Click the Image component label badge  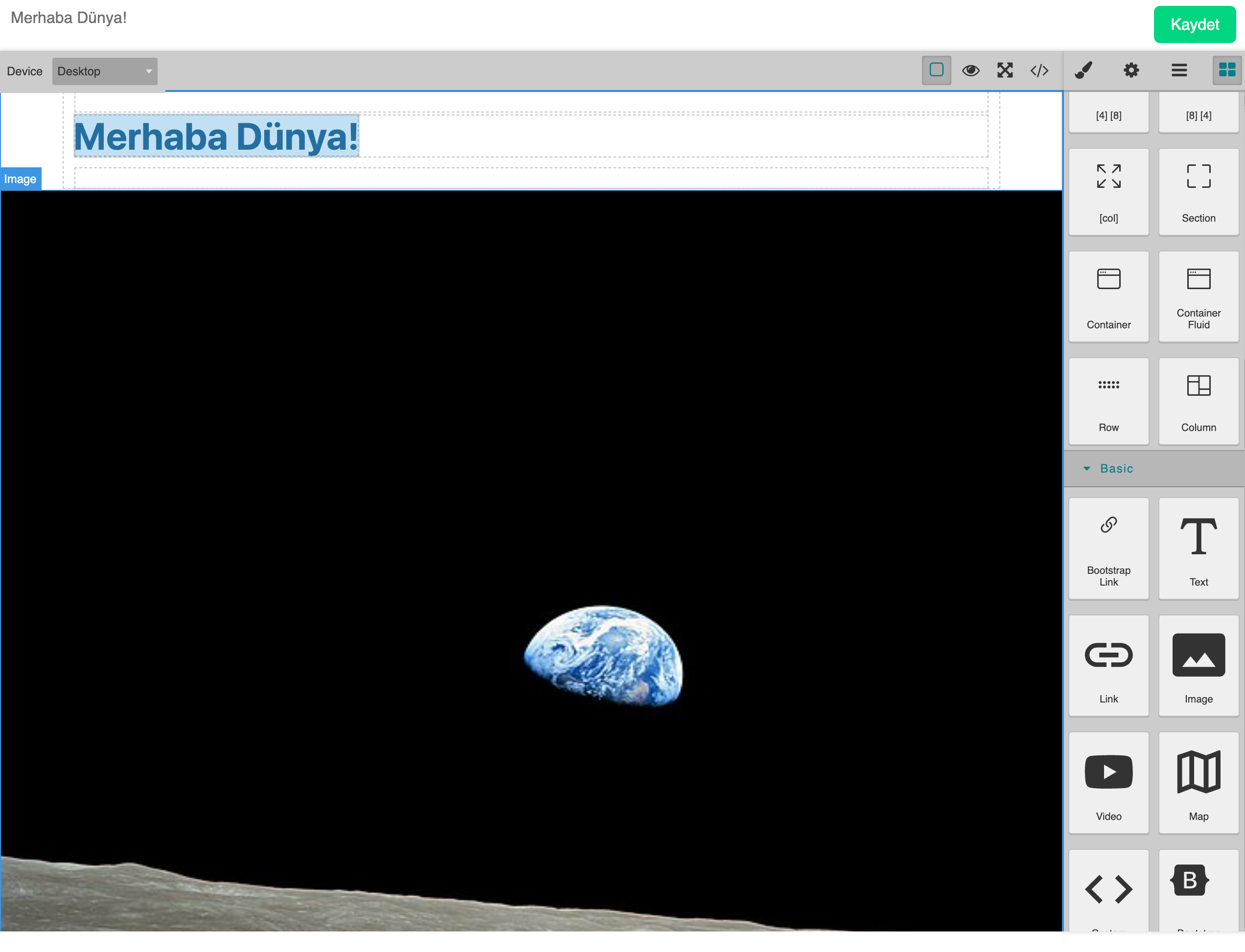21,179
